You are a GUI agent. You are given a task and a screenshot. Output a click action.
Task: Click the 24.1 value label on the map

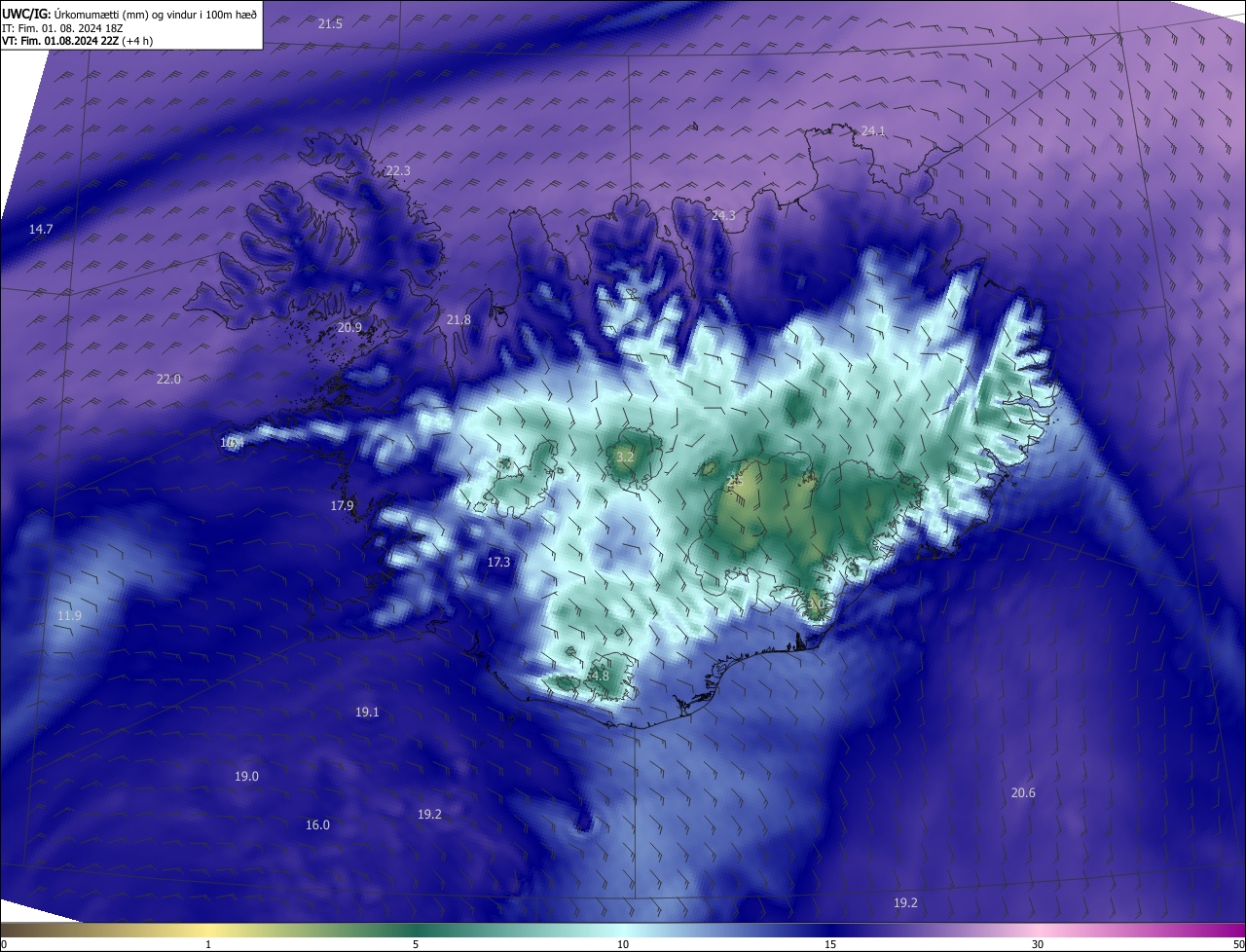(873, 130)
